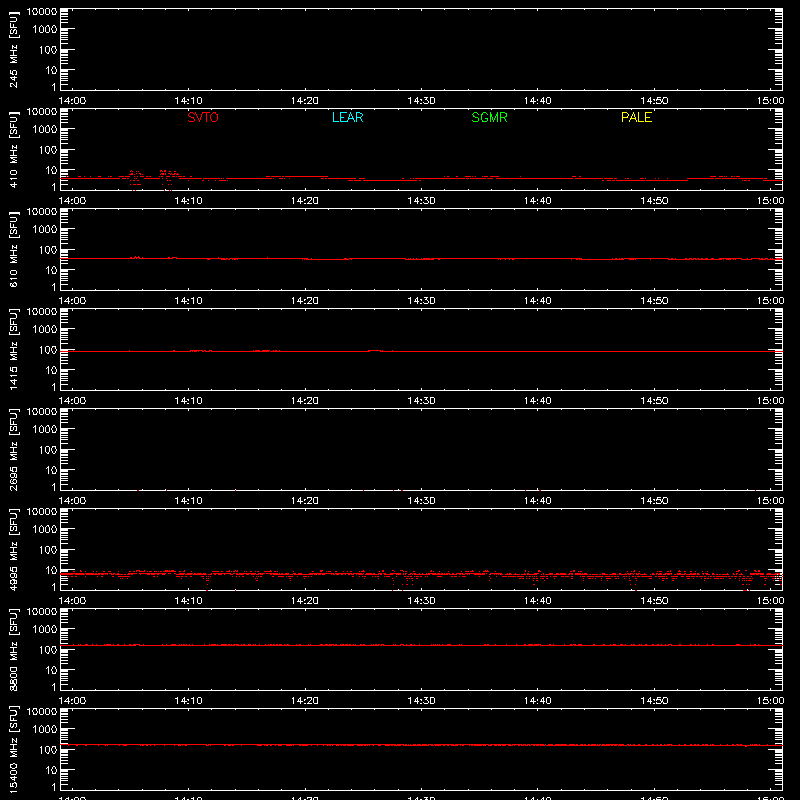Click 14:30 tick under the 245 MHz plot
Viewport: 800px width, 800px height.
(421, 101)
